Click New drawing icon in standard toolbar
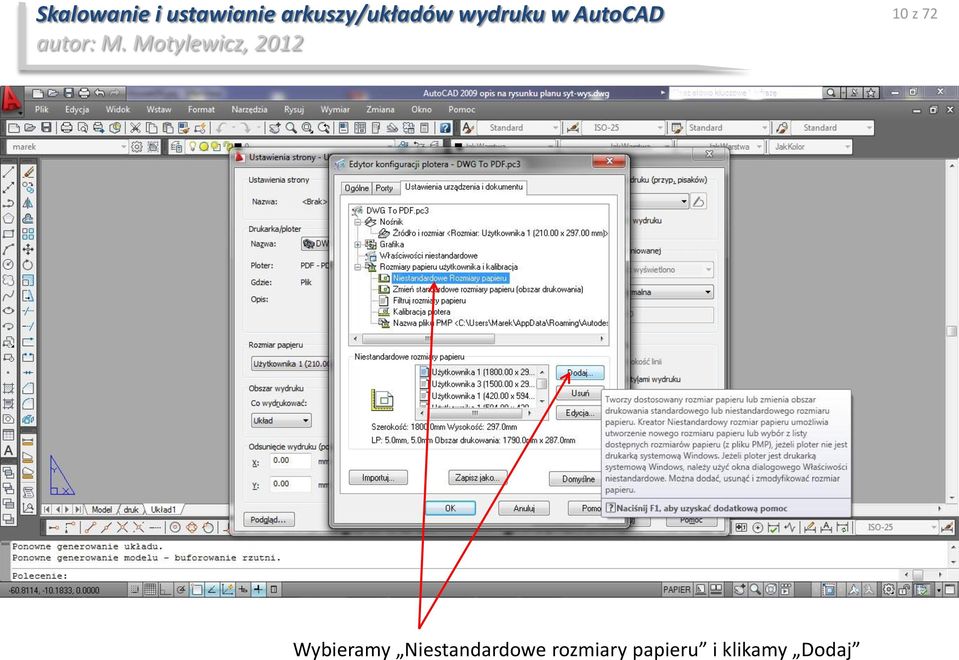Image resolution: width=959 pixels, height=660 pixels. [13, 128]
